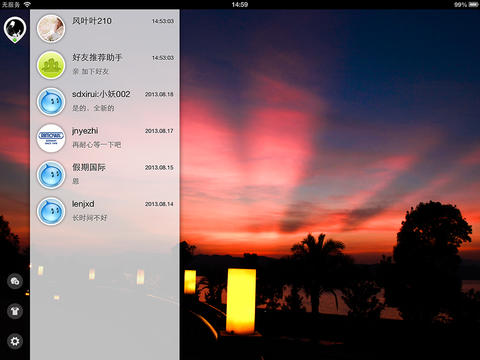Click the message preview under 假期国际
Screen dimensions: 480x360
(x=76, y=181)
